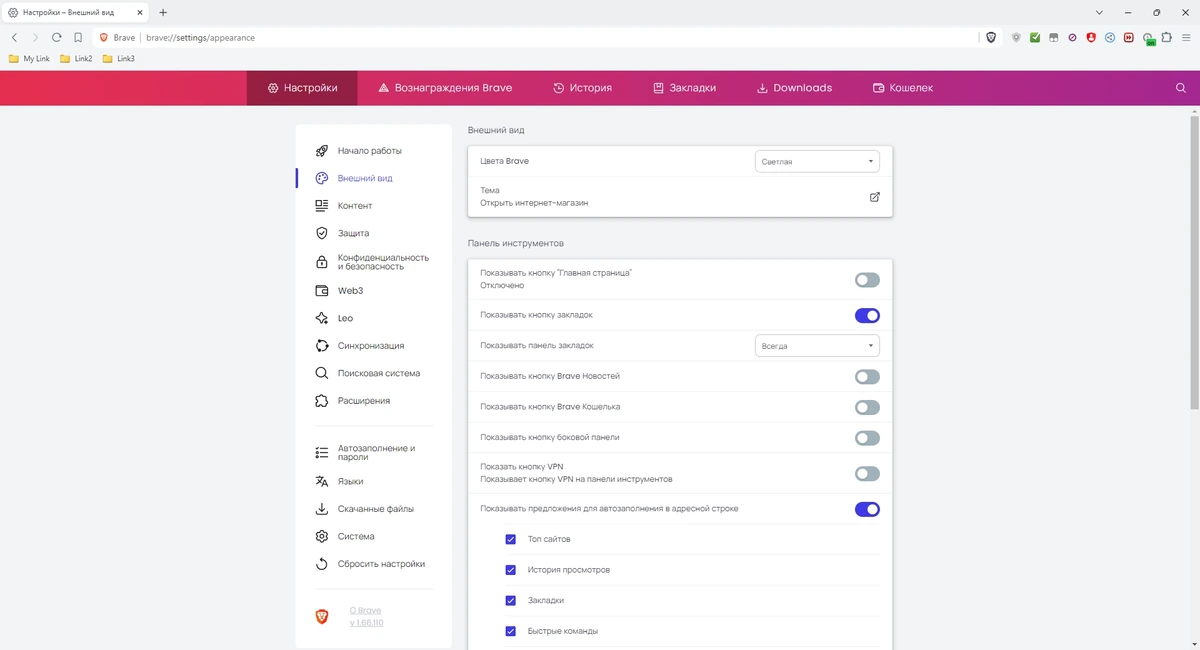Turn off address bar autocomplete suggestions toggle
The width and height of the screenshot is (1200, 650).
tap(867, 510)
